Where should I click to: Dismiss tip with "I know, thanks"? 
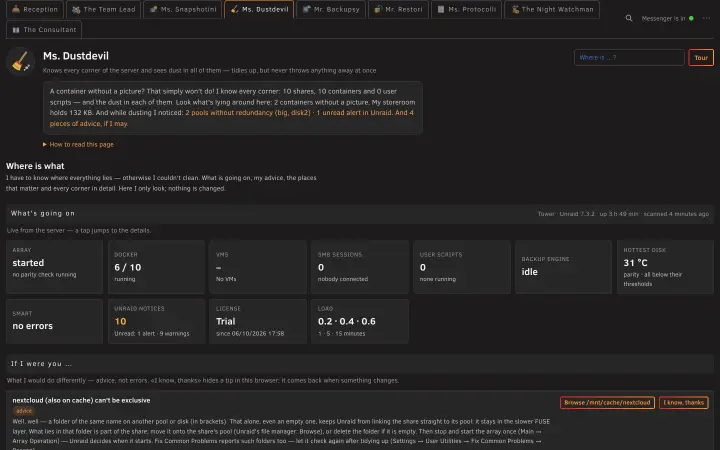tap(684, 403)
